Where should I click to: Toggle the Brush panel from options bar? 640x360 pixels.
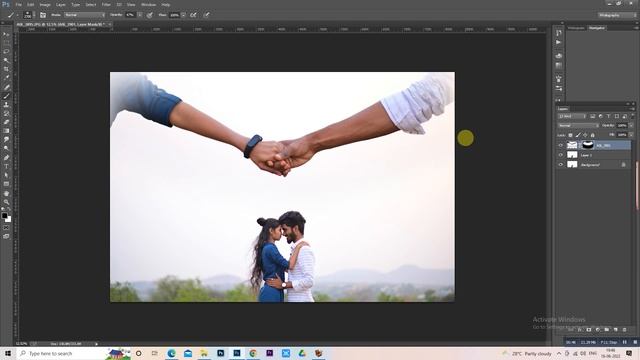pyautogui.click(x=43, y=15)
